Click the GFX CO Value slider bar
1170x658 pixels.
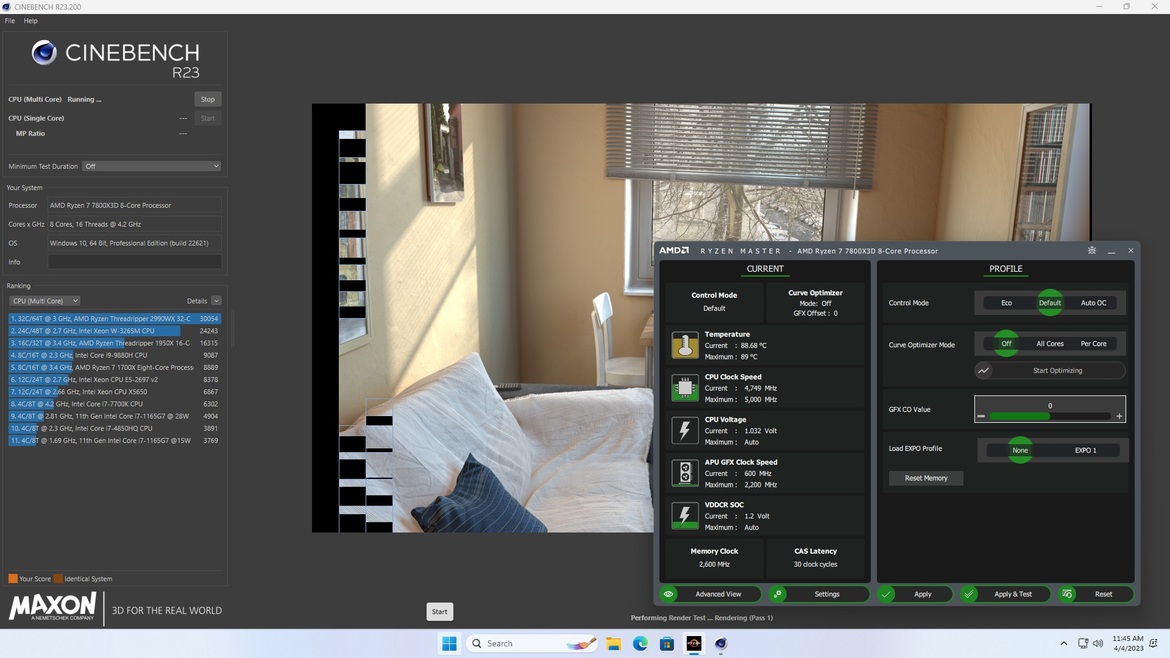[1050, 416]
